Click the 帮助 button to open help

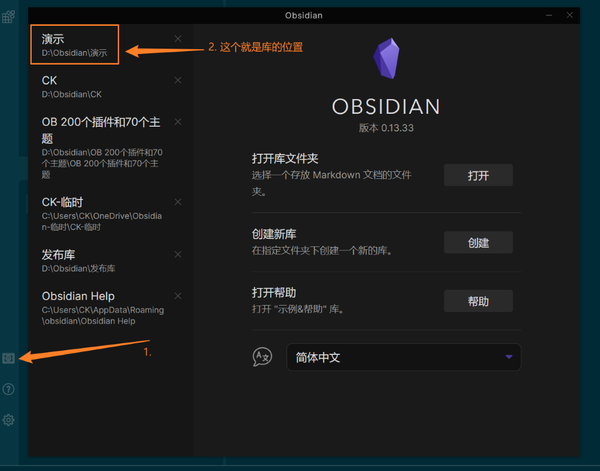click(x=478, y=301)
